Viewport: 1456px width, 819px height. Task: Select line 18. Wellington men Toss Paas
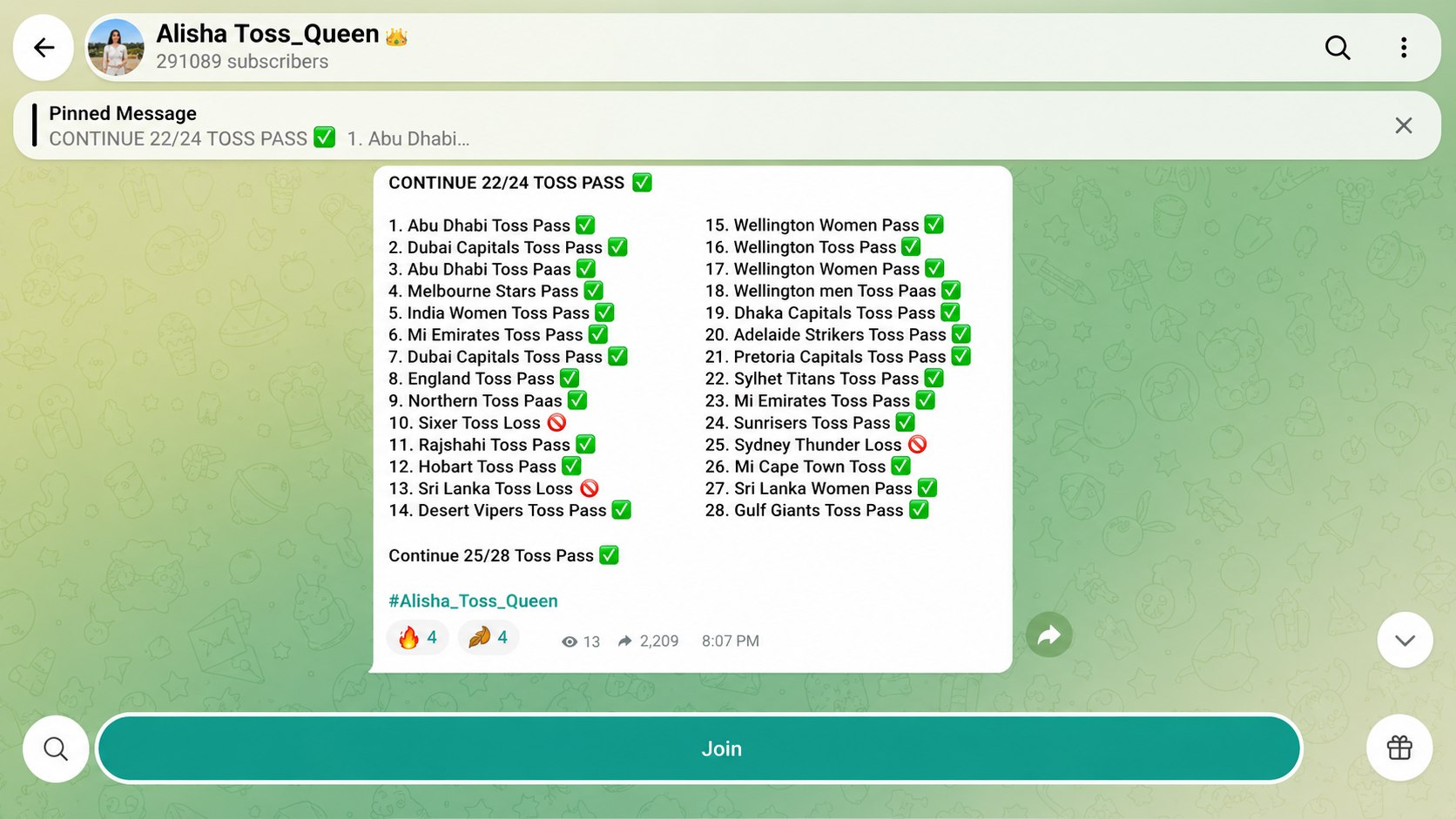click(x=833, y=291)
